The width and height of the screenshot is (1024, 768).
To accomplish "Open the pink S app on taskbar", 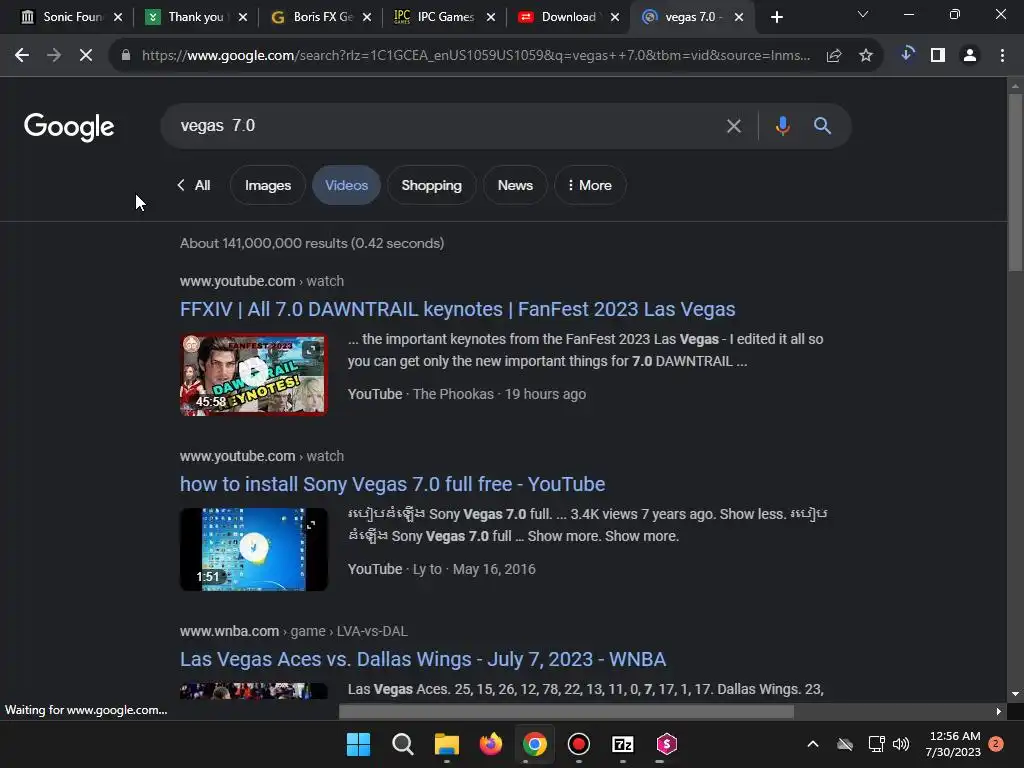I will pyautogui.click(x=666, y=744).
